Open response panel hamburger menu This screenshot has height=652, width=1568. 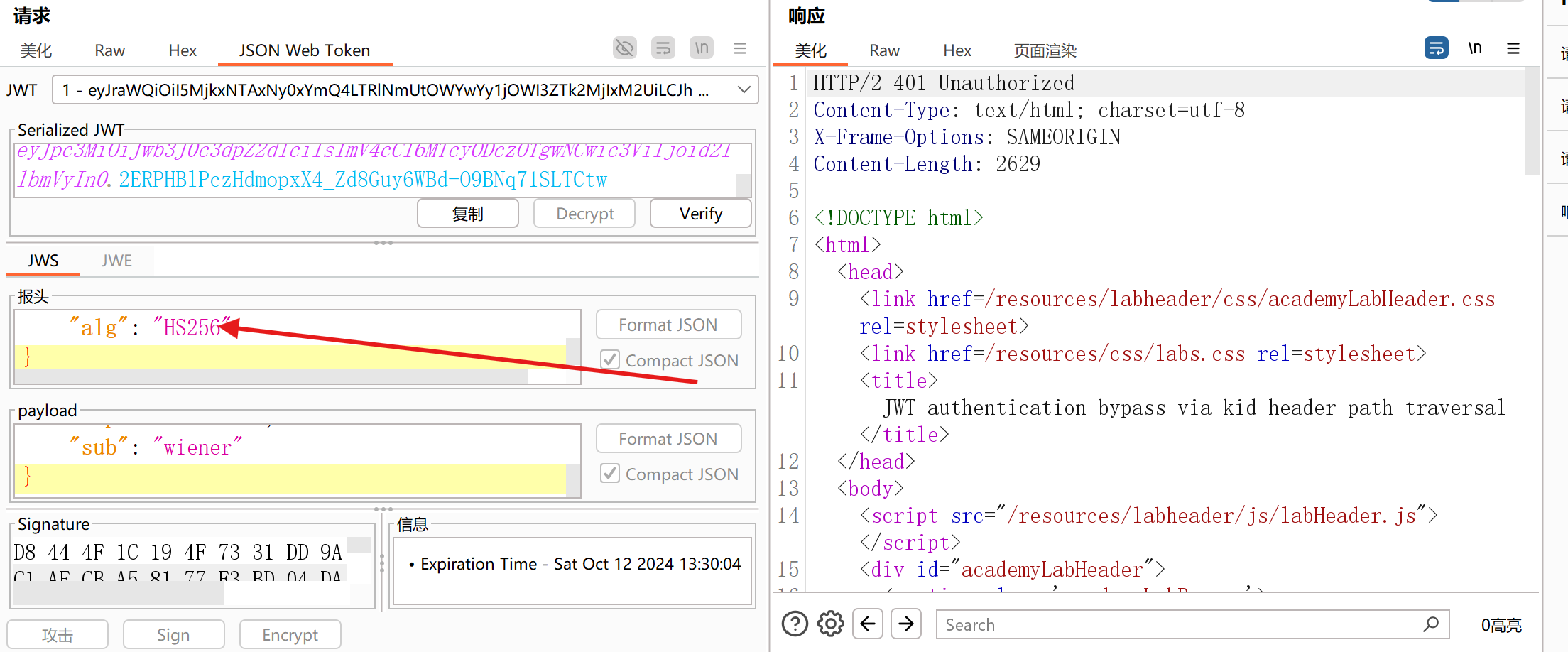(1513, 48)
